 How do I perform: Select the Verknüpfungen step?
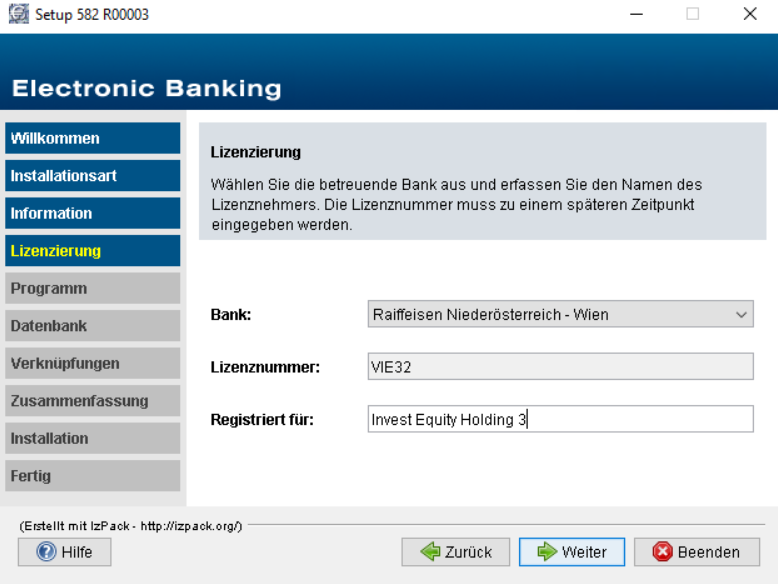(x=93, y=363)
